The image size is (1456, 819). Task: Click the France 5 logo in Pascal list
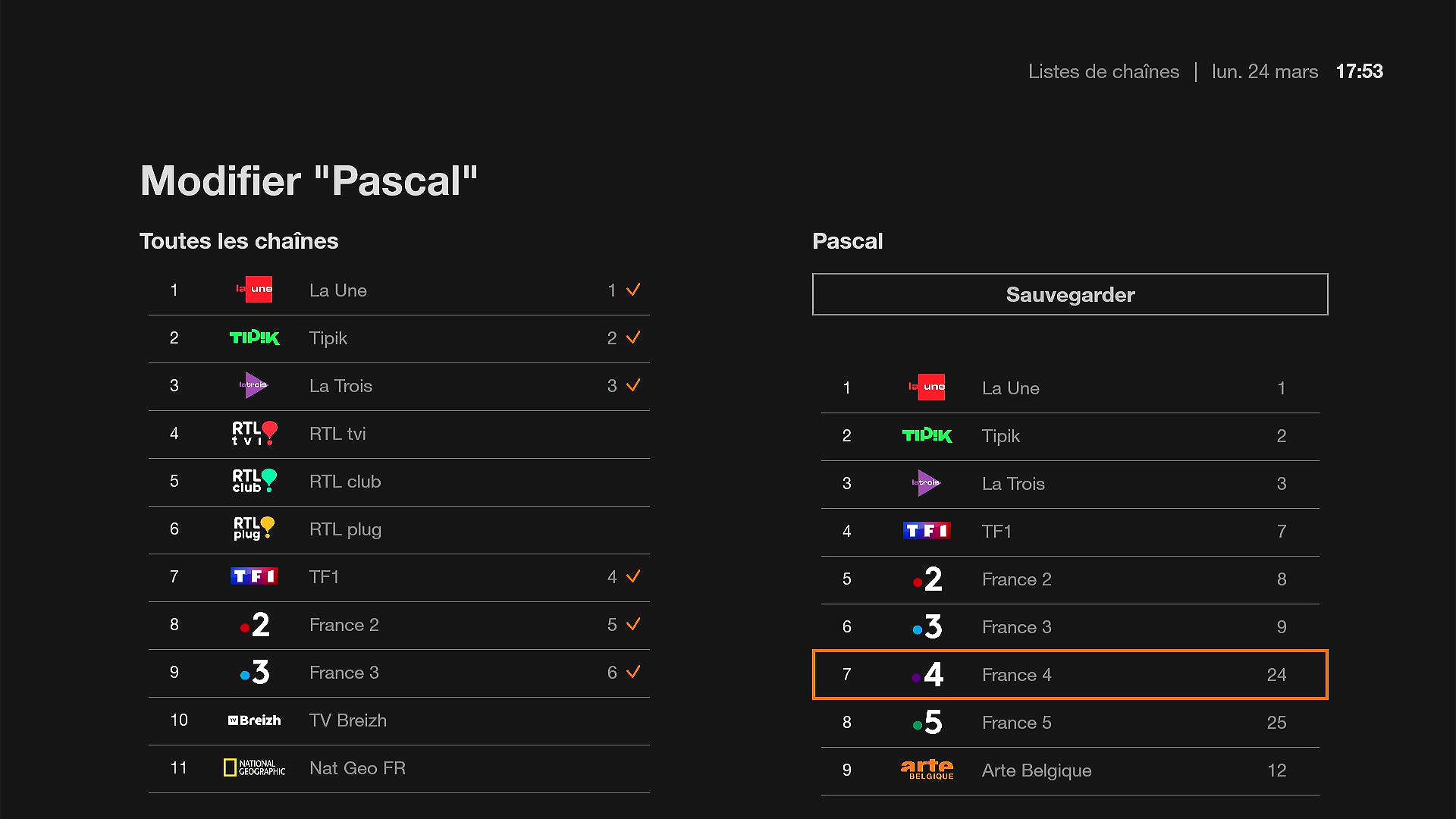tap(927, 723)
